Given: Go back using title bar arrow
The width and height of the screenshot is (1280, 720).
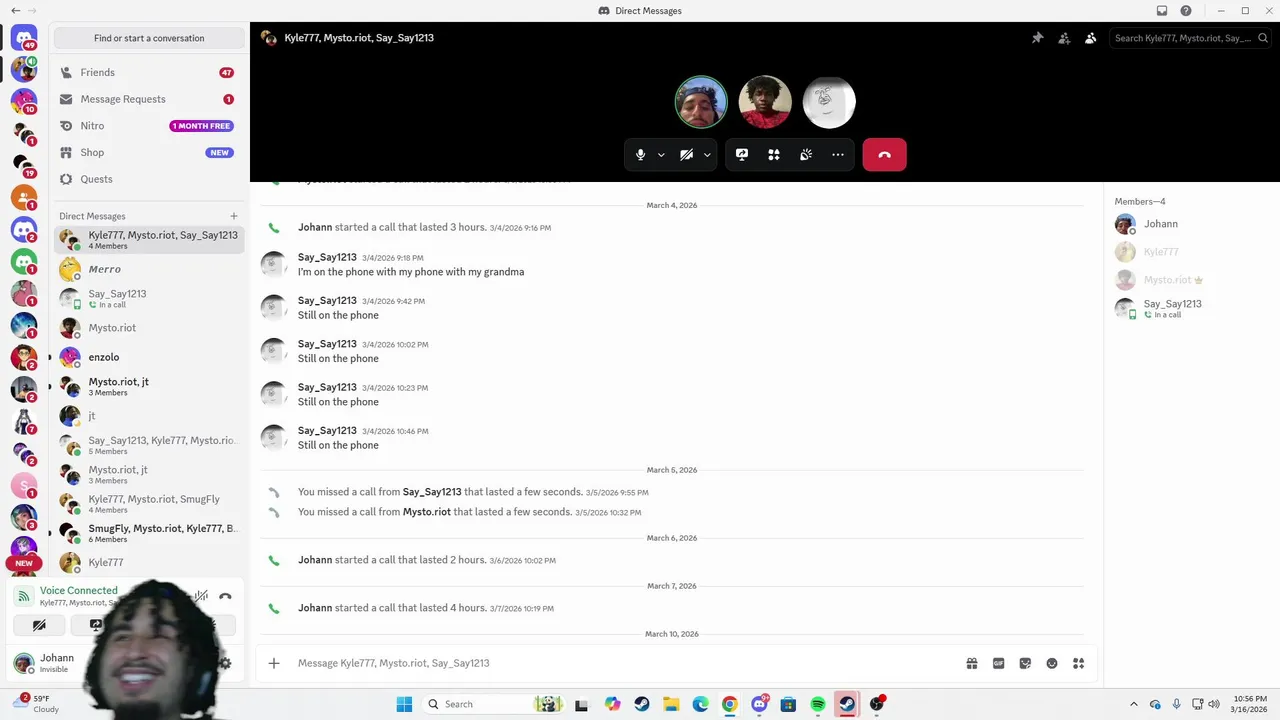Looking at the screenshot, I should (x=15, y=11).
